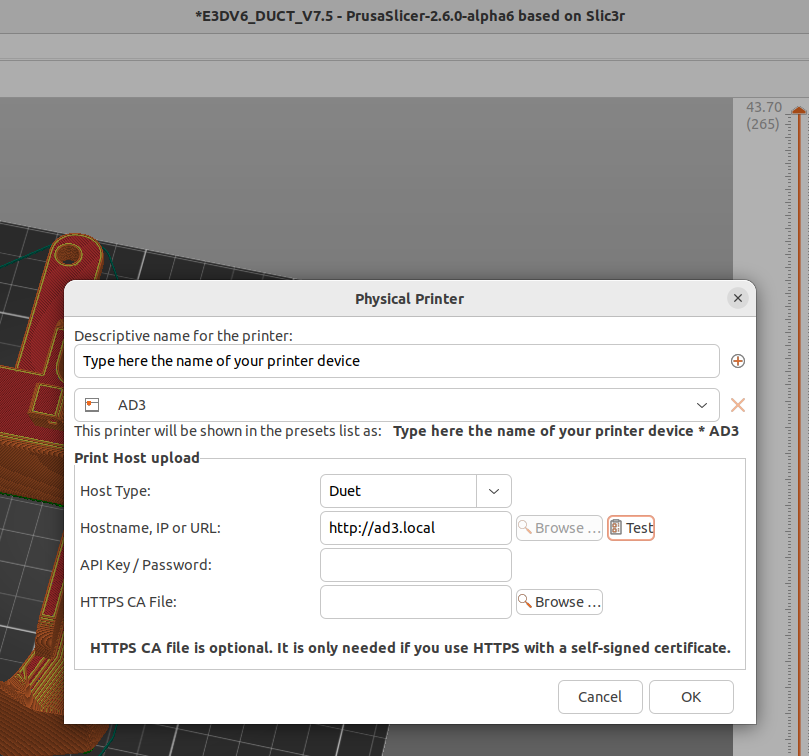Click the Hostname field showing http://ad3.local
This screenshot has width=809, height=756.
[x=415, y=528]
